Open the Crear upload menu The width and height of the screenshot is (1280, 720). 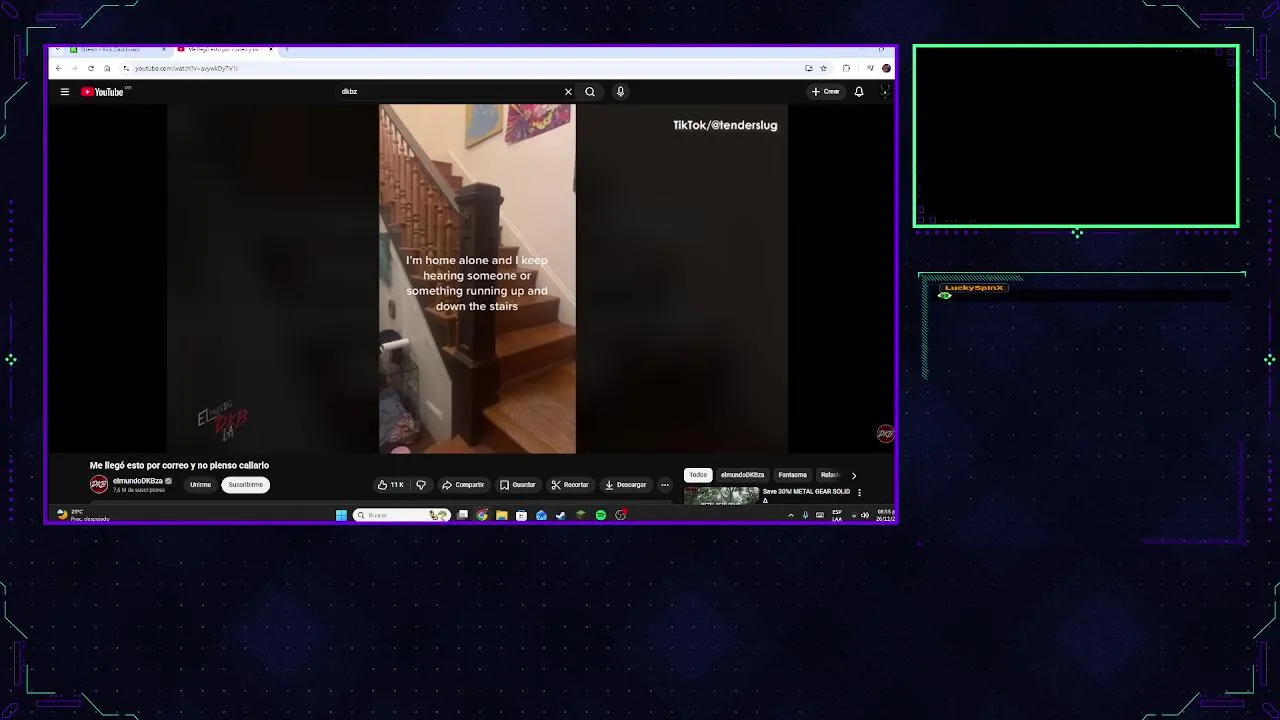tap(826, 92)
